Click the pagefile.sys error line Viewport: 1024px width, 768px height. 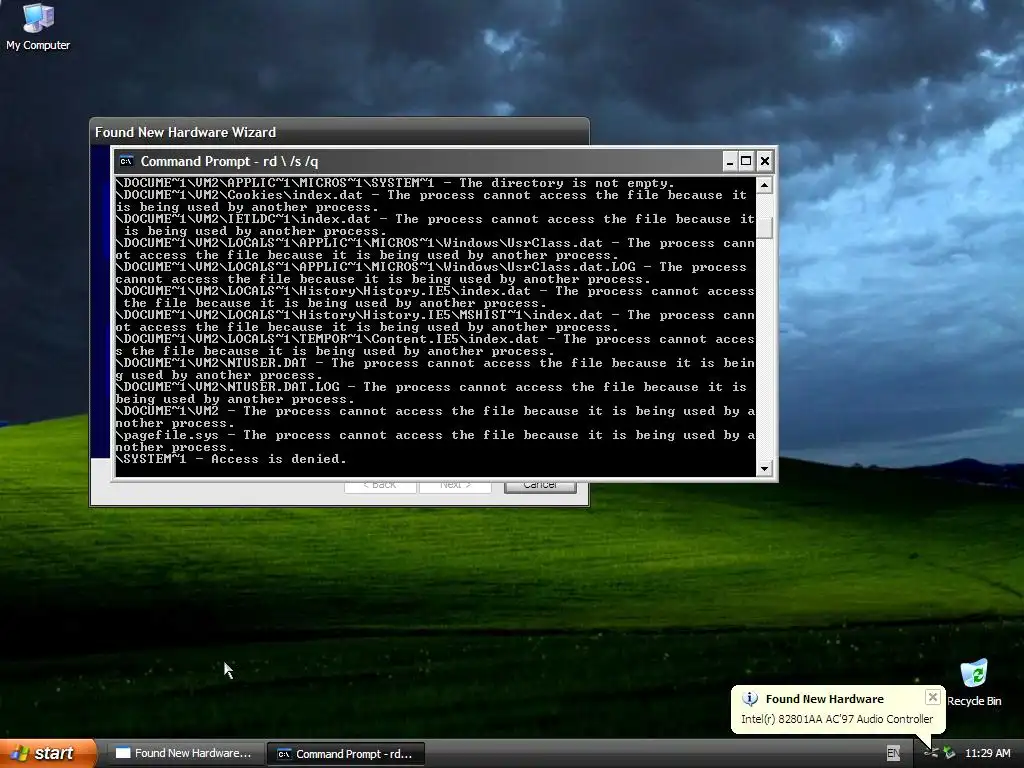tap(436, 441)
